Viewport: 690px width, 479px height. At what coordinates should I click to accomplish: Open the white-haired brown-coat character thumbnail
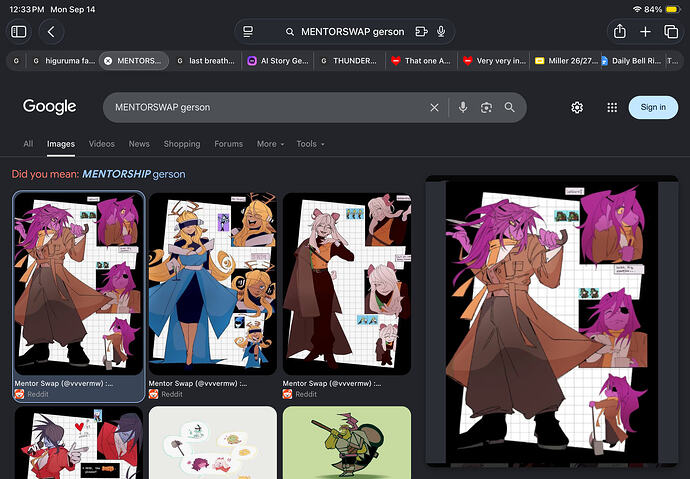pos(347,284)
